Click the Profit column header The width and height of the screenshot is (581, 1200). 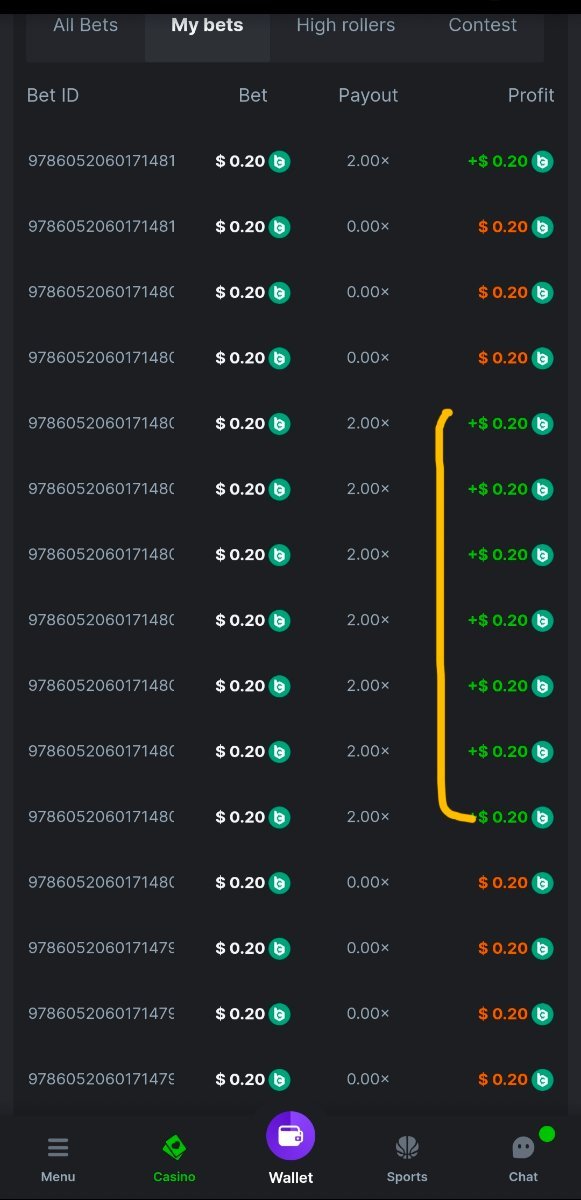(x=531, y=95)
